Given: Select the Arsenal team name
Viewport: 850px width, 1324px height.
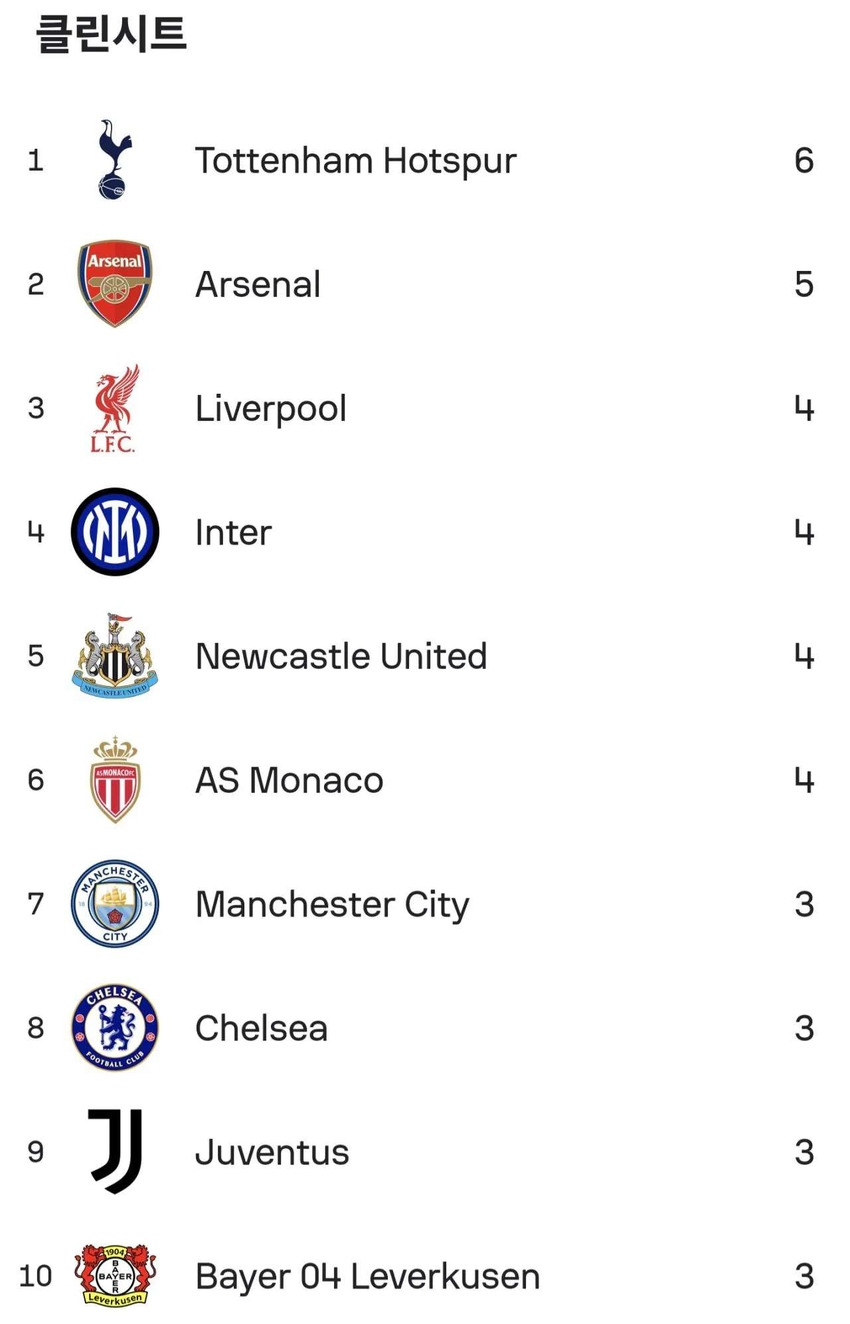Looking at the screenshot, I should click(258, 285).
